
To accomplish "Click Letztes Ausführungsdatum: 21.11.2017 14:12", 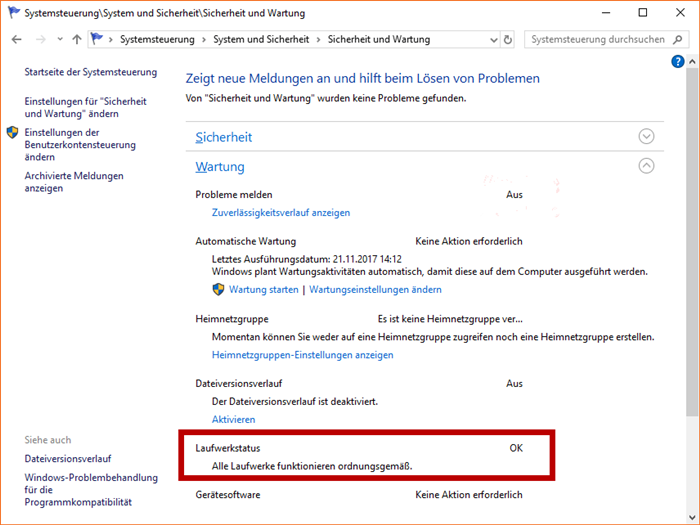I will click(307, 259).
